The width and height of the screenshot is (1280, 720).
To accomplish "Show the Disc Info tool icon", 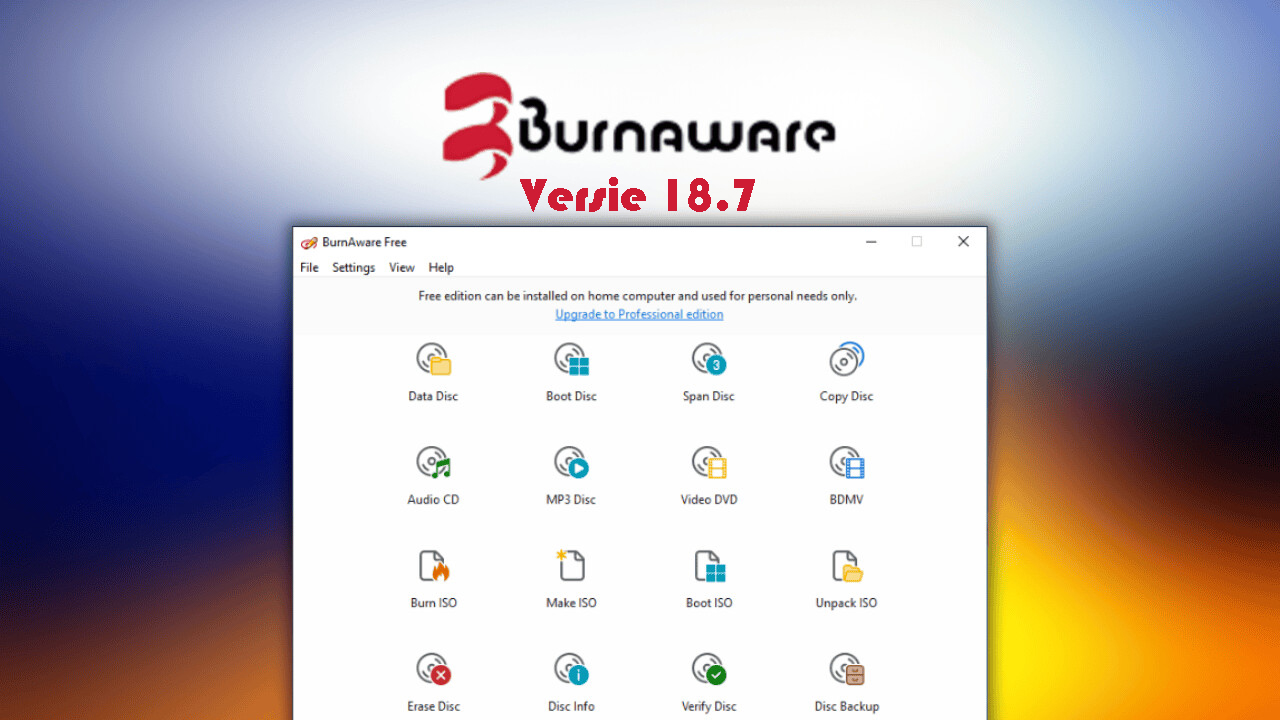I will [x=572, y=669].
